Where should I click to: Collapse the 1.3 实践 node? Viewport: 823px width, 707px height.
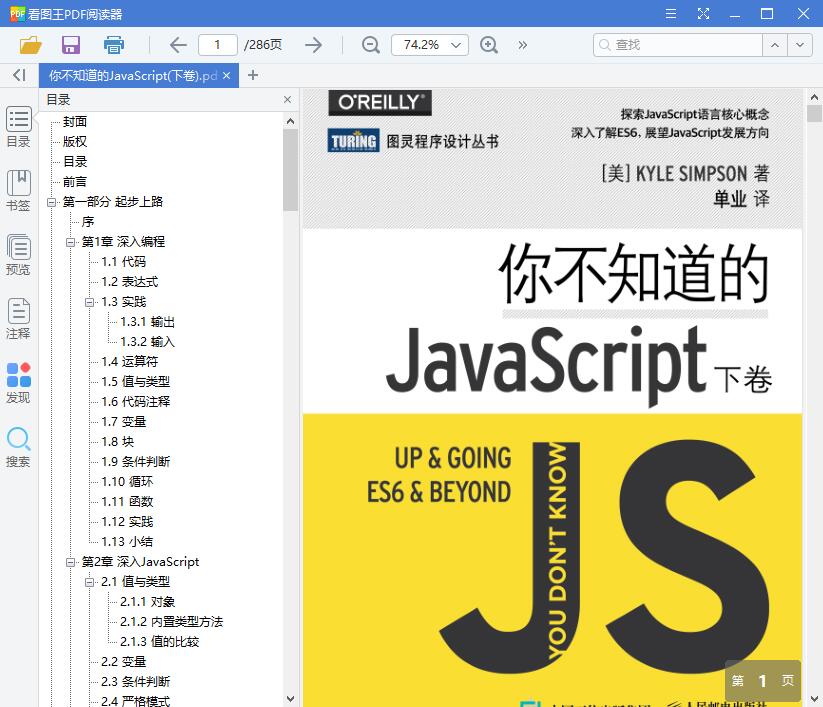tap(90, 302)
